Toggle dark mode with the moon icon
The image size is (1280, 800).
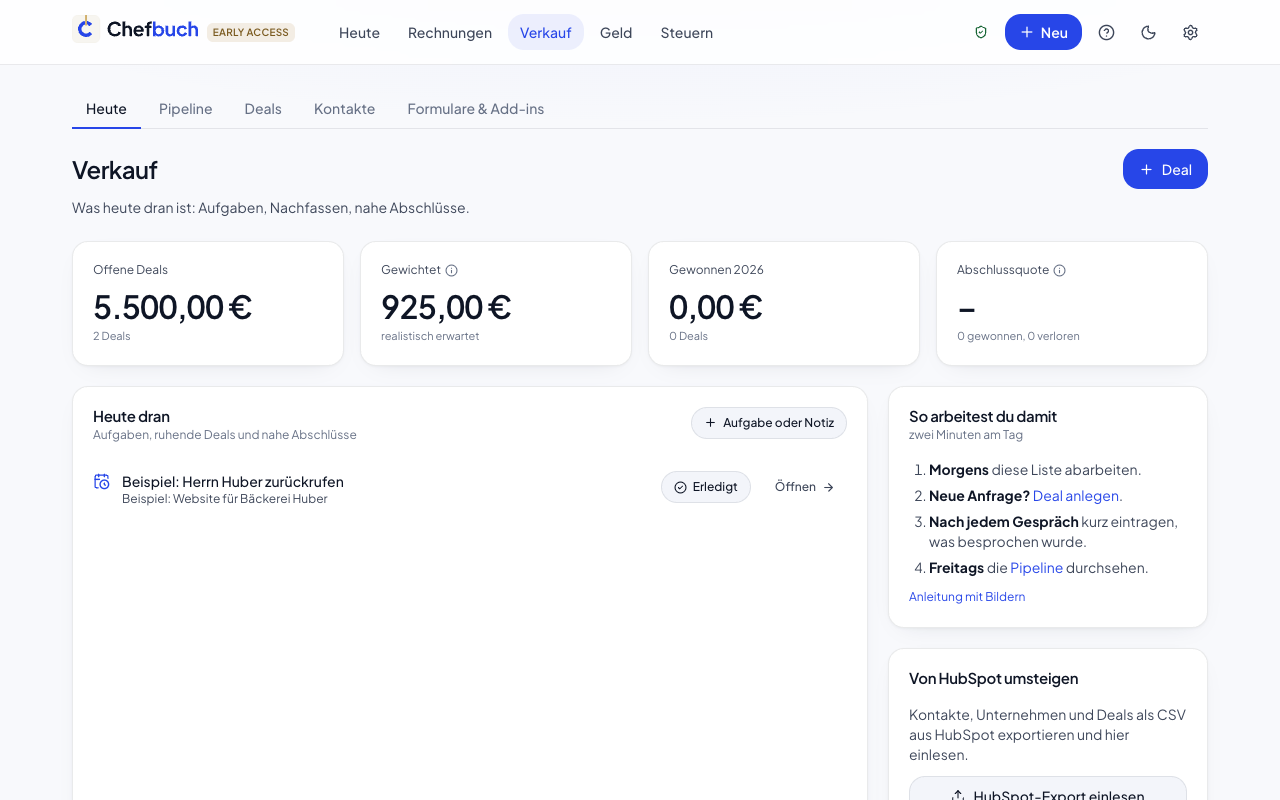click(x=1148, y=32)
